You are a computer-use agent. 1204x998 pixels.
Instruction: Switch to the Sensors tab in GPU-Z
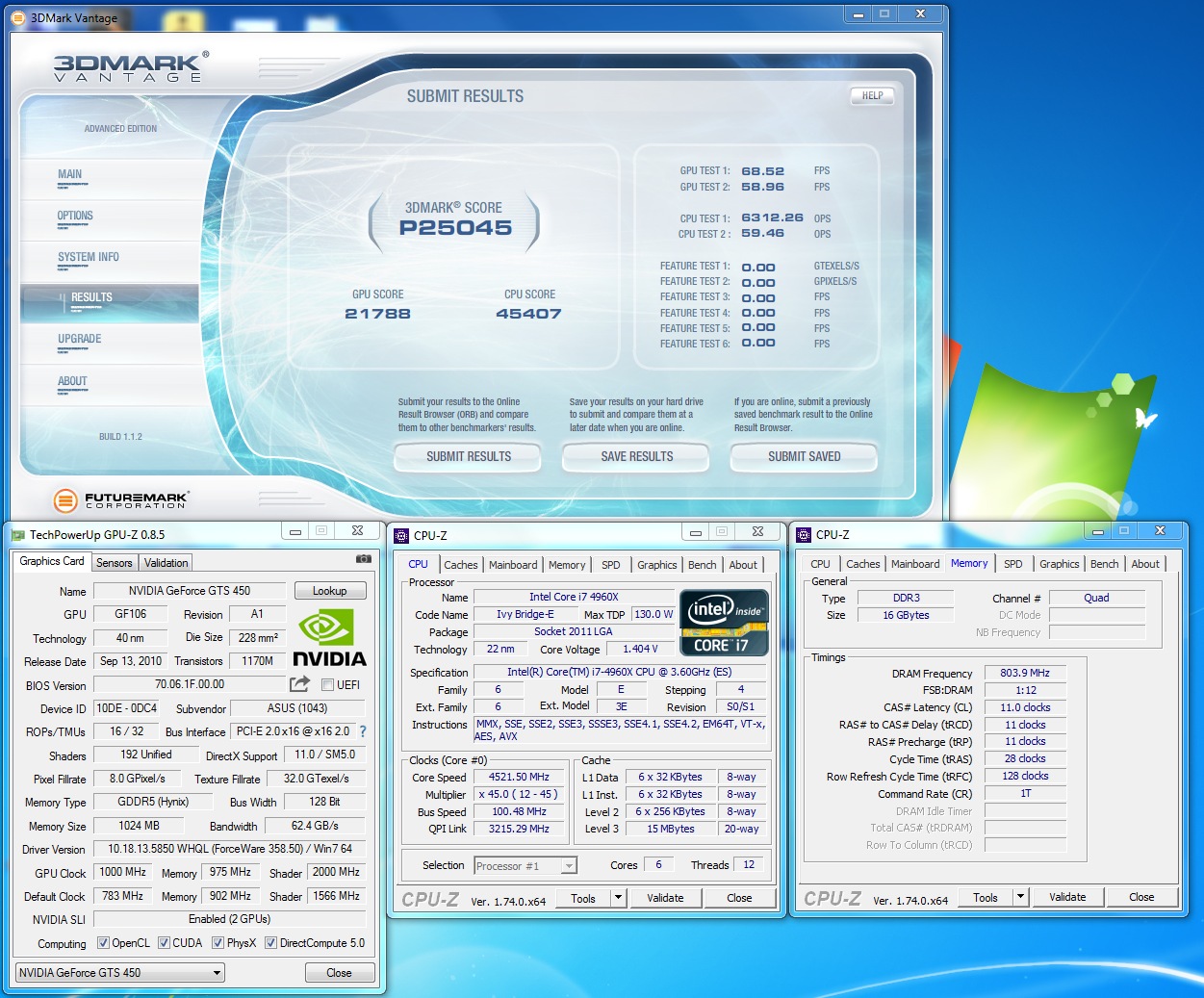tap(115, 563)
